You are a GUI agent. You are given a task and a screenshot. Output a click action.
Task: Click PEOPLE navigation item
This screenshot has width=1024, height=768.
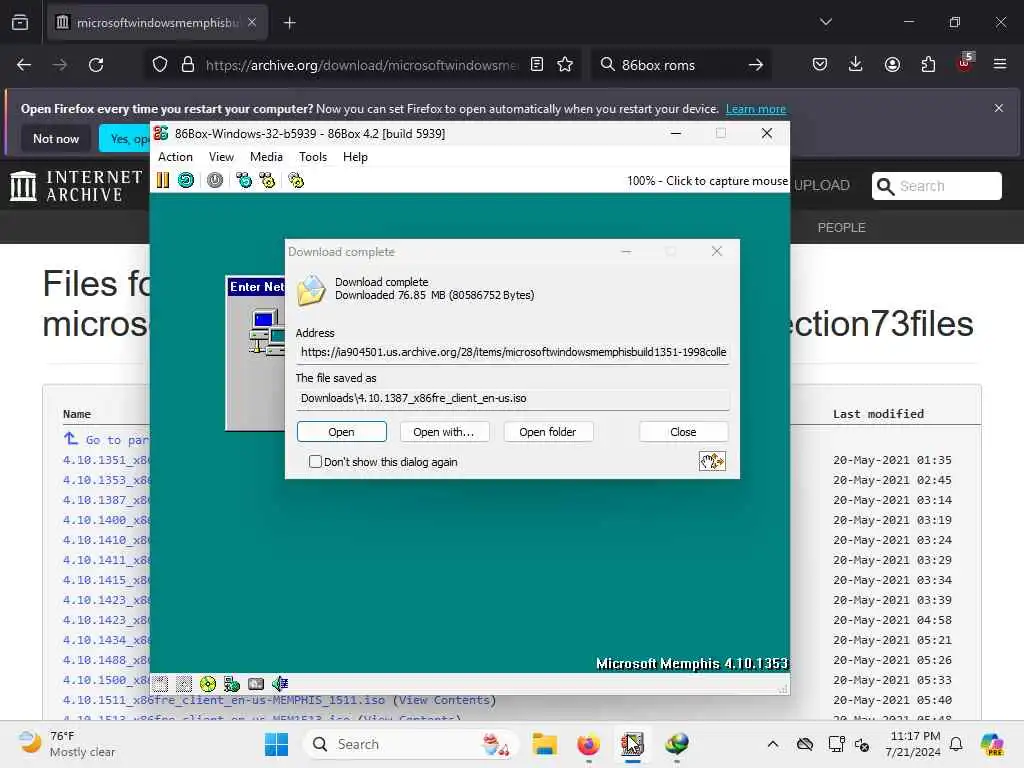tap(842, 227)
